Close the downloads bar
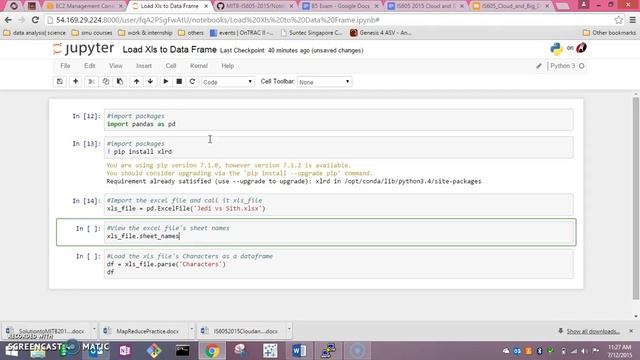This screenshot has width=640, height=360. 631,331
